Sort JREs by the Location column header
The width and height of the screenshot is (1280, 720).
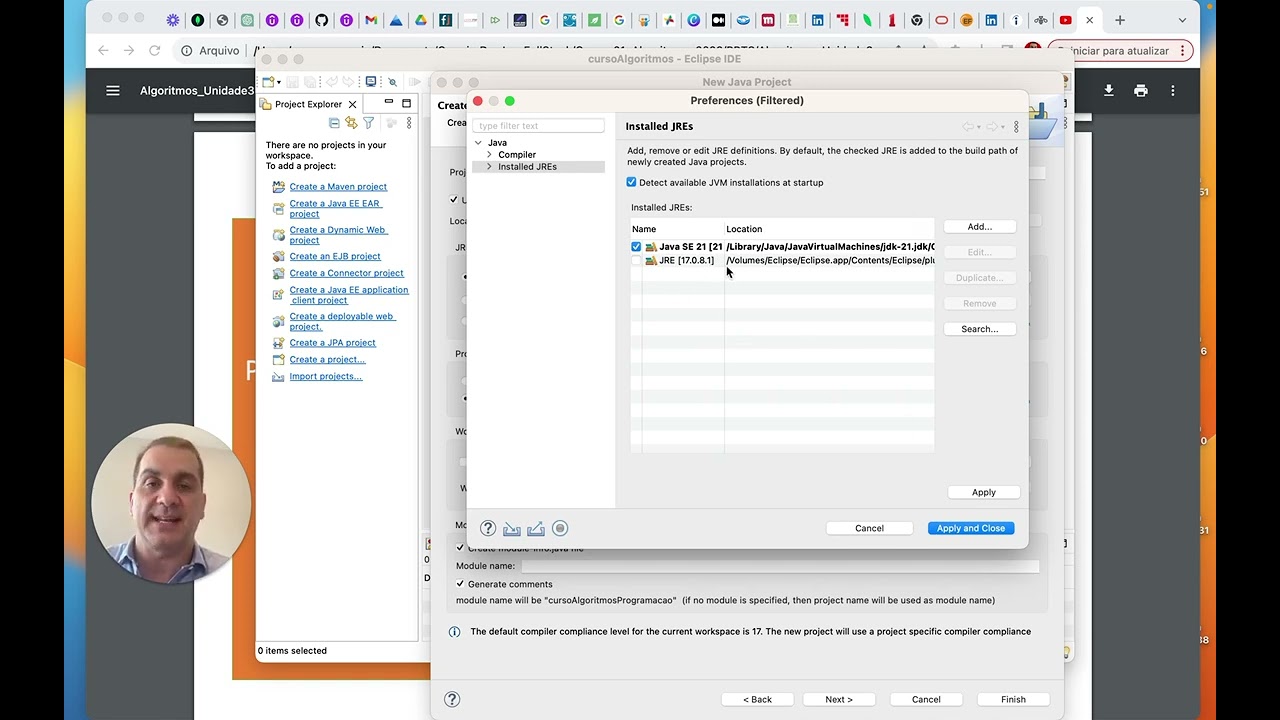(x=830, y=229)
